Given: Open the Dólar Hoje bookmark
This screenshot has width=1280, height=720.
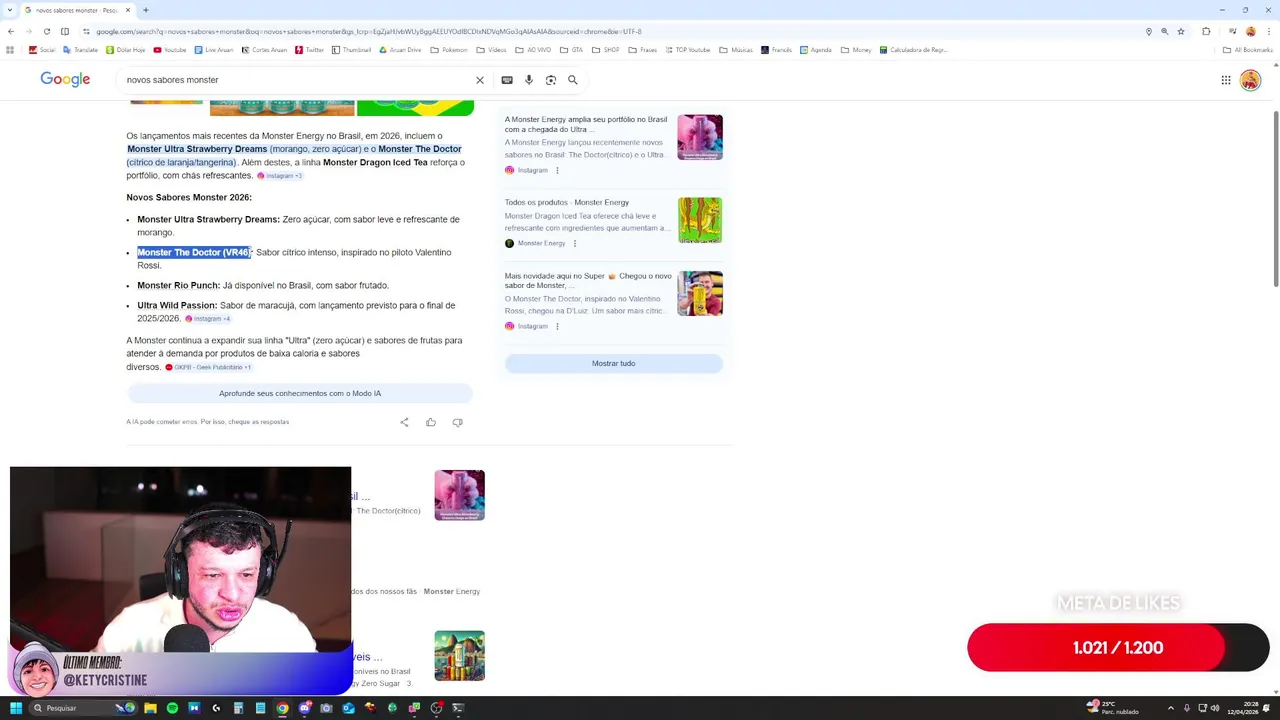Looking at the screenshot, I should (x=125, y=49).
